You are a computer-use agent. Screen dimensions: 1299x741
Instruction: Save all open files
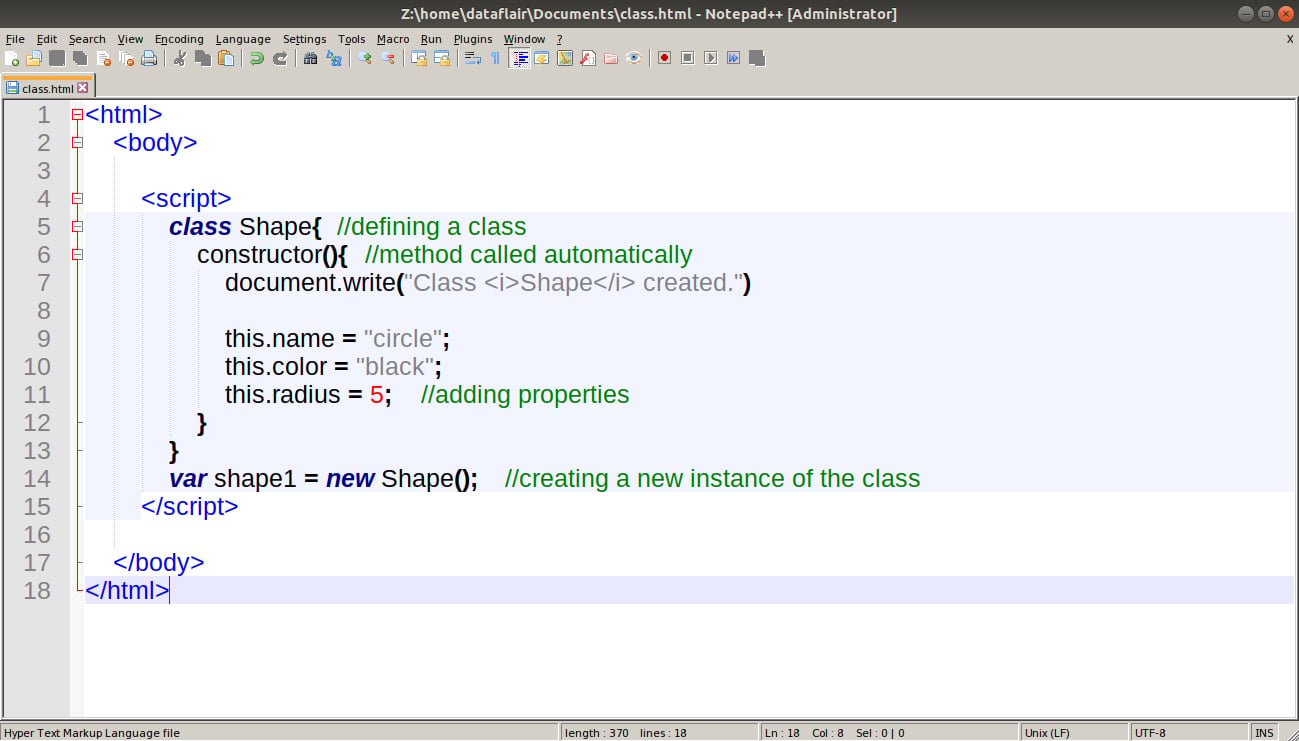click(x=80, y=58)
